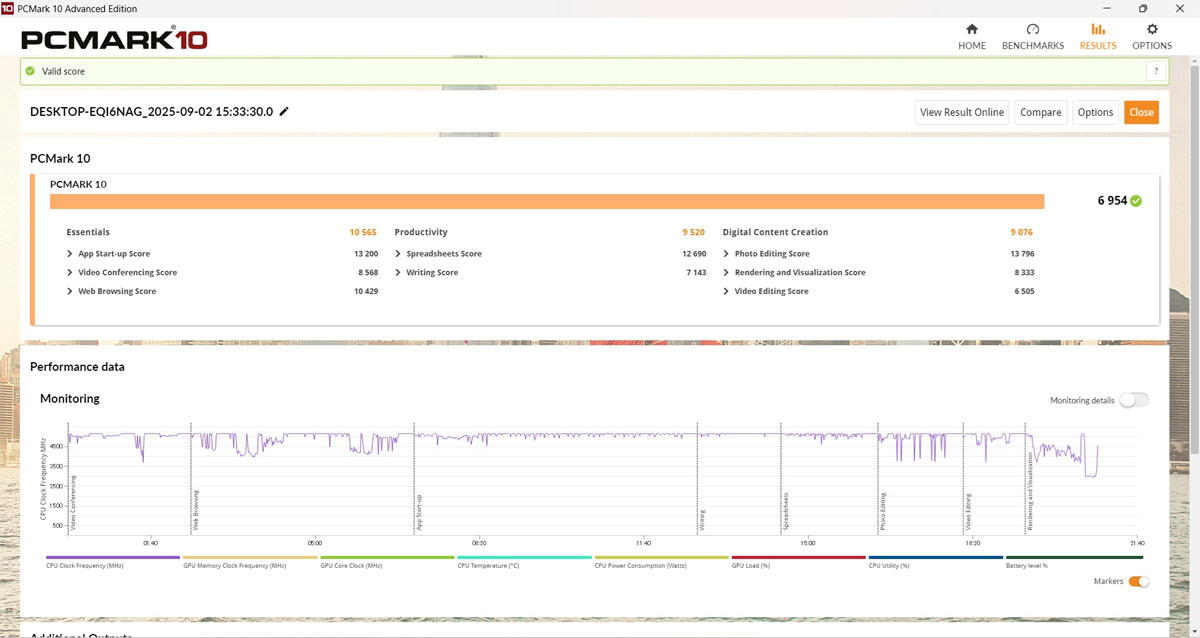
Task: Turn off the Markers switch
Action: [x=1138, y=581]
